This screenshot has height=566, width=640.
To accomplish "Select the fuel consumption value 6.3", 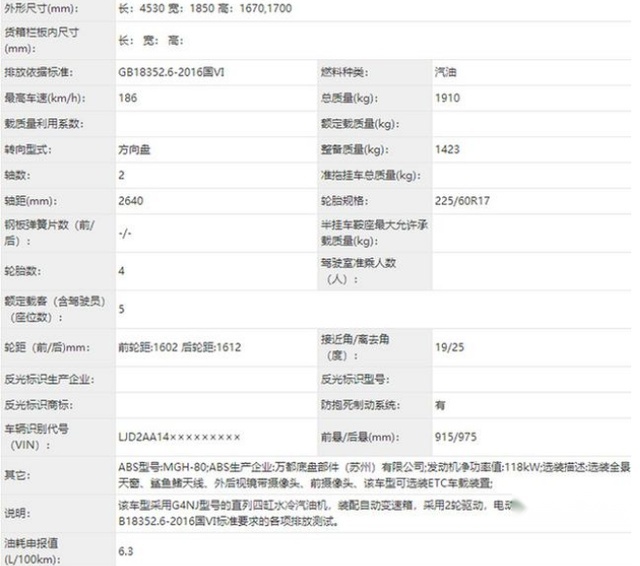I will click(126, 551).
